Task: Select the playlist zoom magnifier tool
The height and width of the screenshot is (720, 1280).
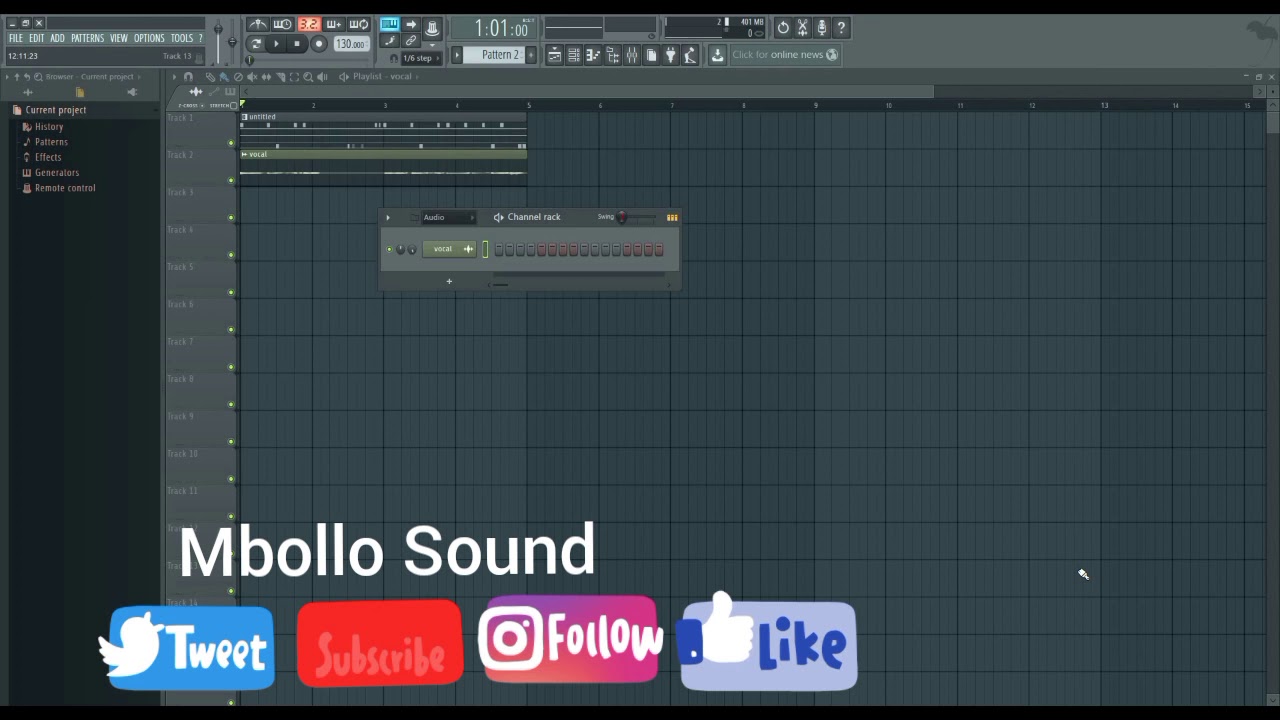Action: point(308,77)
